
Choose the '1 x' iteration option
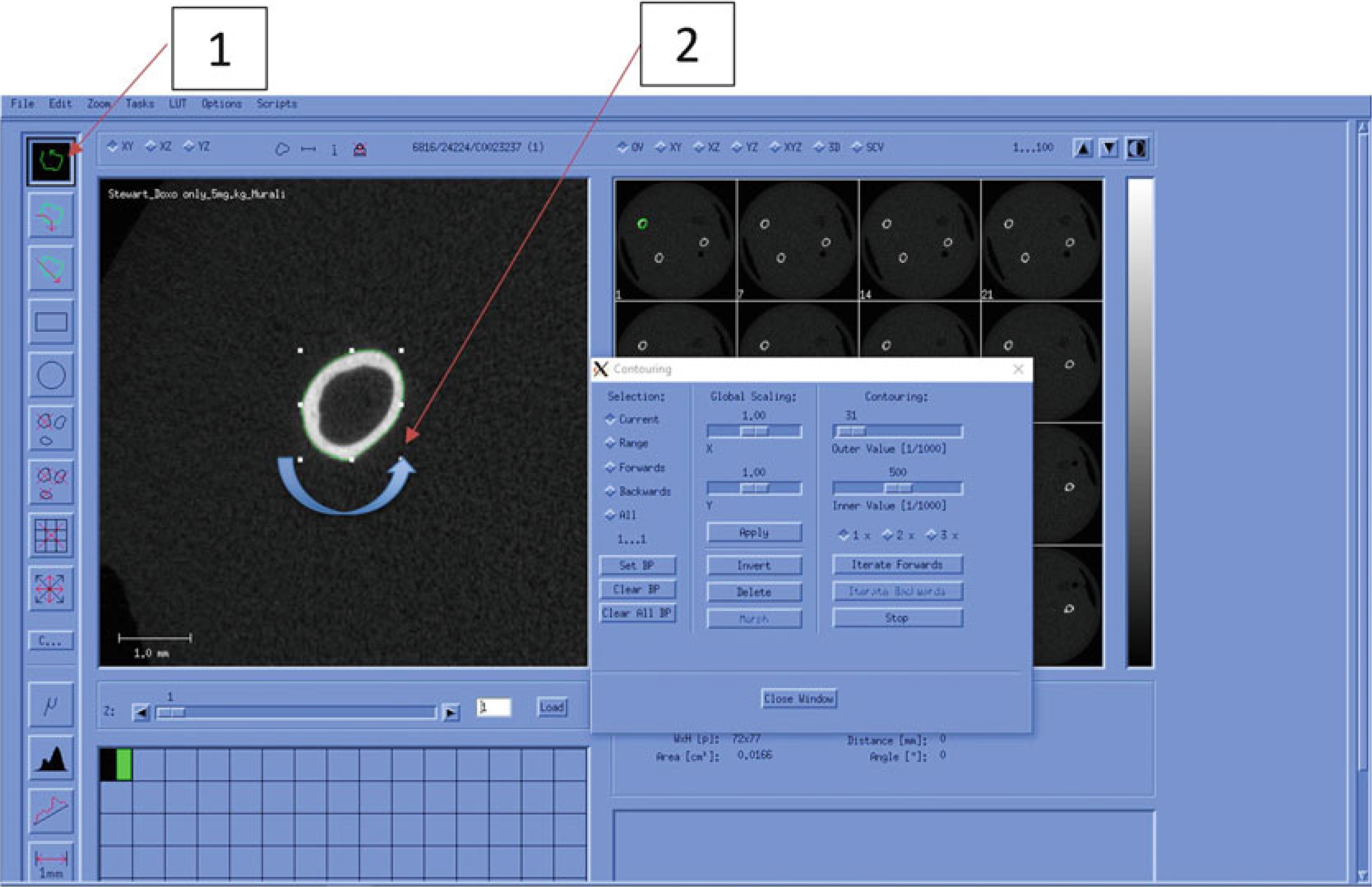click(x=854, y=535)
